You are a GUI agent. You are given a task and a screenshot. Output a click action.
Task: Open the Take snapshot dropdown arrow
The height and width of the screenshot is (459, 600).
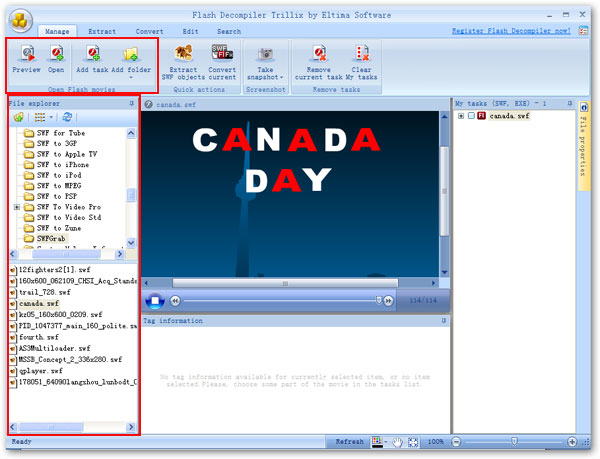[281, 77]
